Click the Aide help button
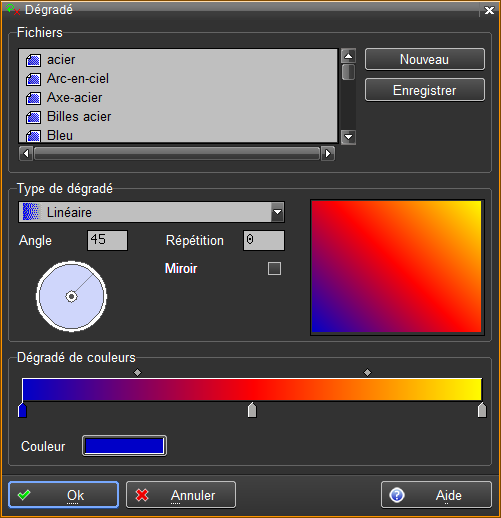This screenshot has height=518, width=501. pyautogui.click(x=436, y=495)
